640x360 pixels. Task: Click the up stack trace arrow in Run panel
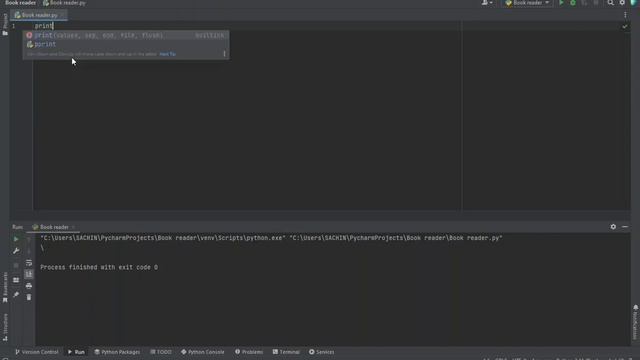pos(29,240)
